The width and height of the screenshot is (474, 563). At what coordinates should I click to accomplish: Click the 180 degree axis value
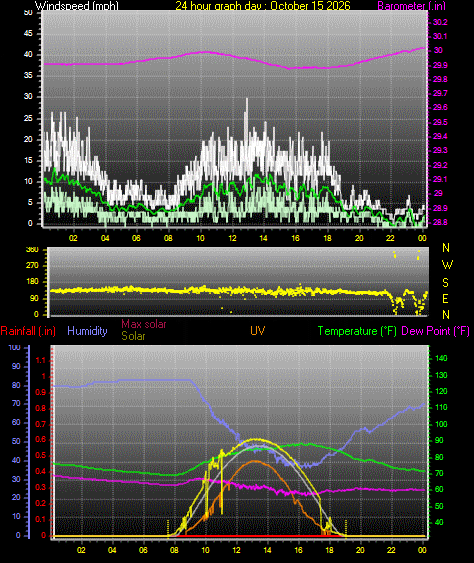pyautogui.click(x=32, y=282)
